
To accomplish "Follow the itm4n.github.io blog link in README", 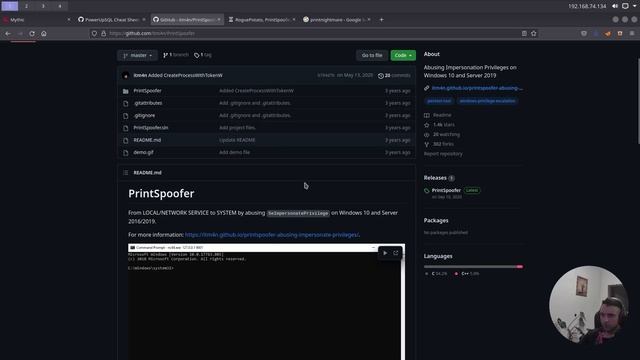I will (272, 235).
